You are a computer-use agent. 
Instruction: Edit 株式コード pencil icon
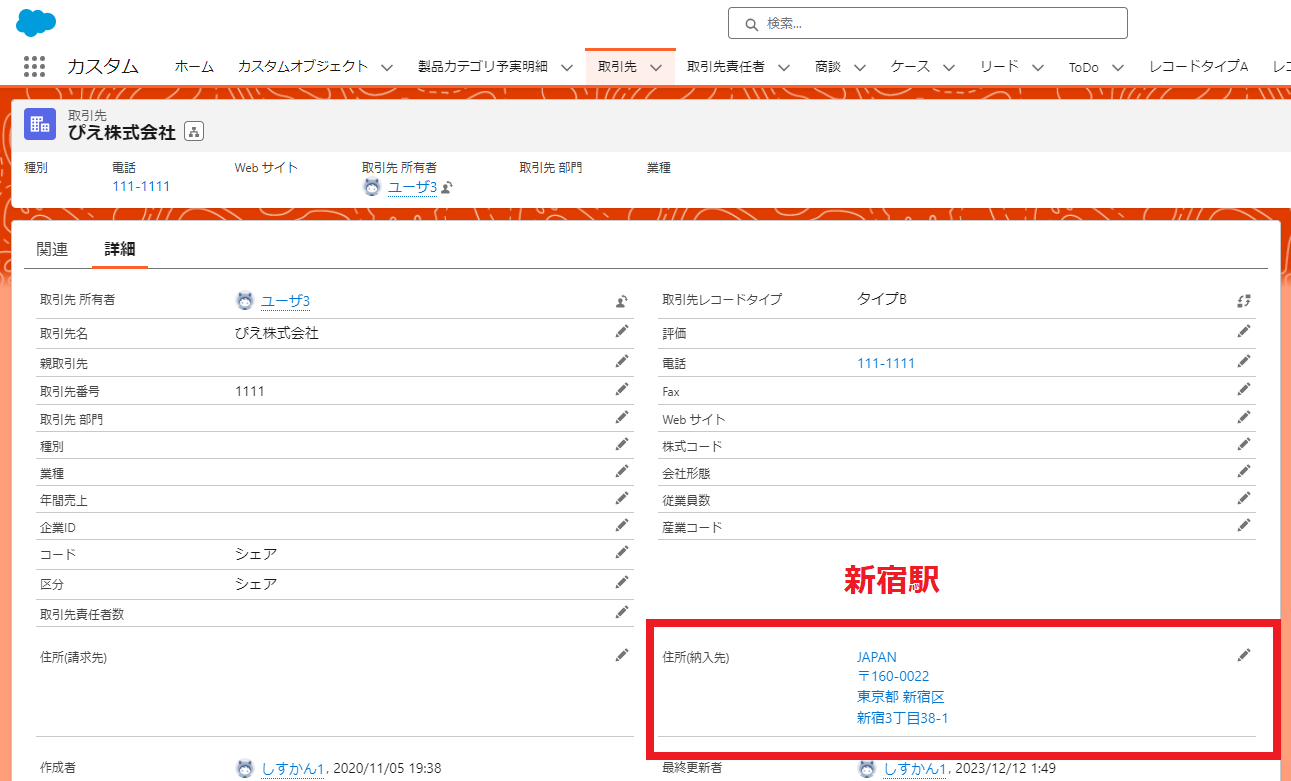1244,444
